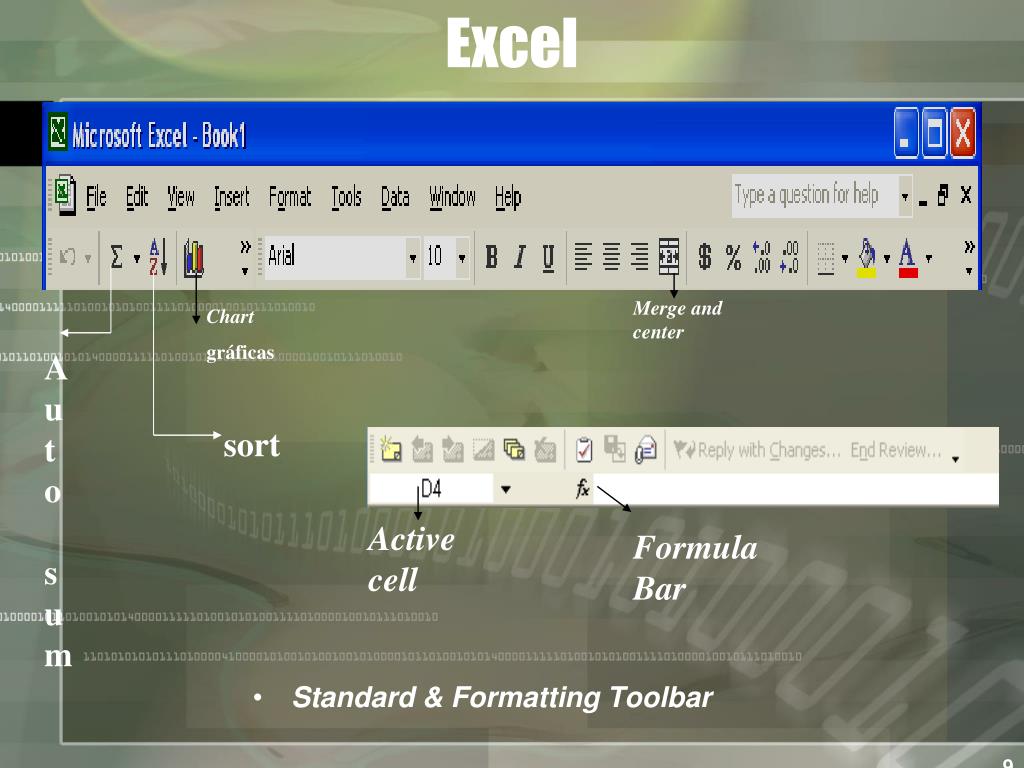
Task: Click the Show All Comments icon
Action: 514,449
